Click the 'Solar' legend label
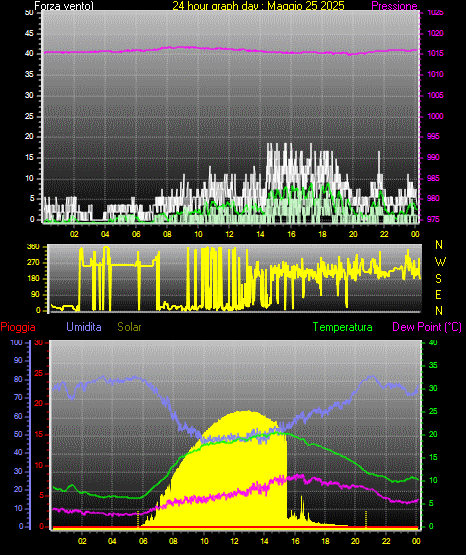This screenshot has height=555, width=466. pyautogui.click(x=130, y=327)
